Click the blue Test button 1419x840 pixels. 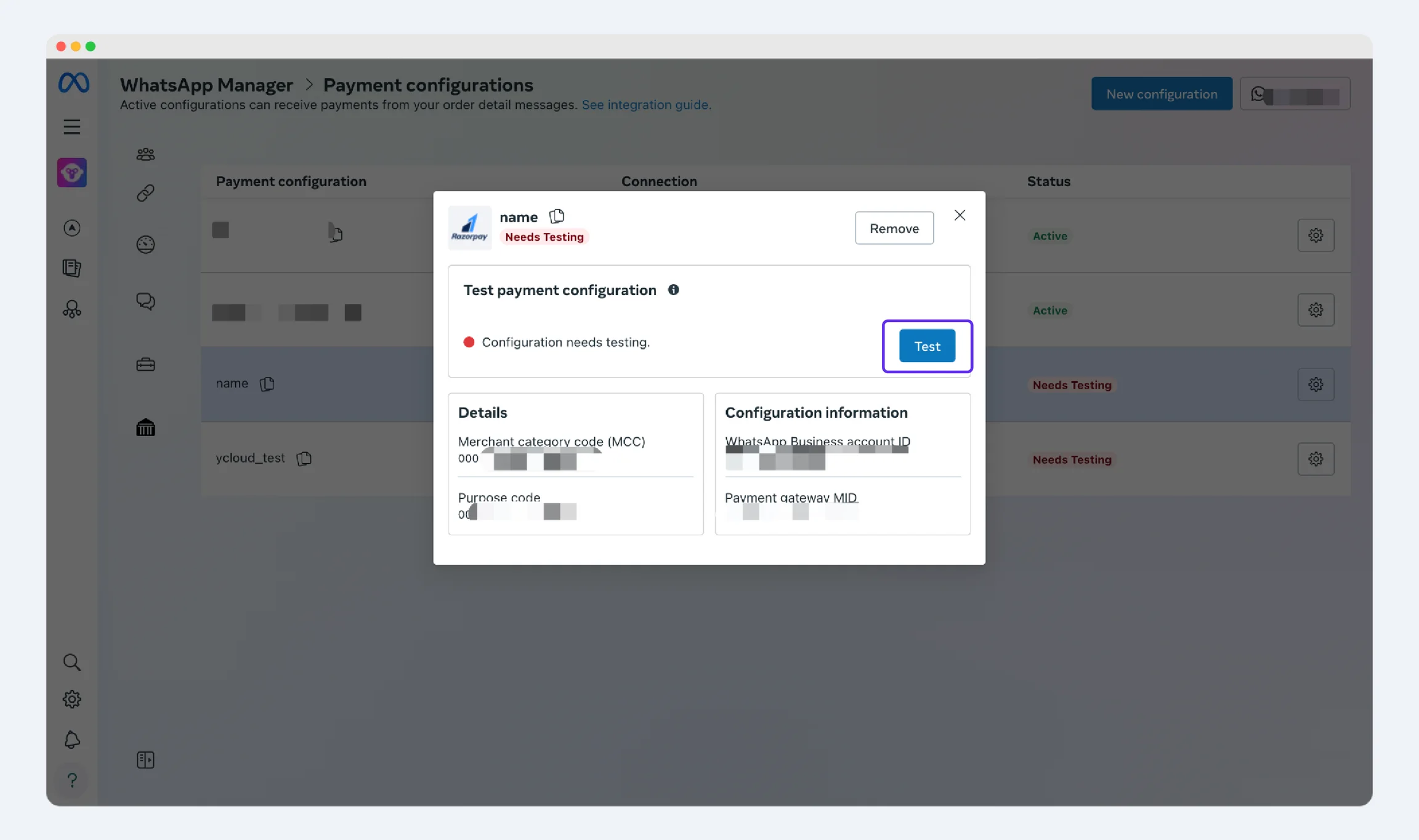click(927, 346)
